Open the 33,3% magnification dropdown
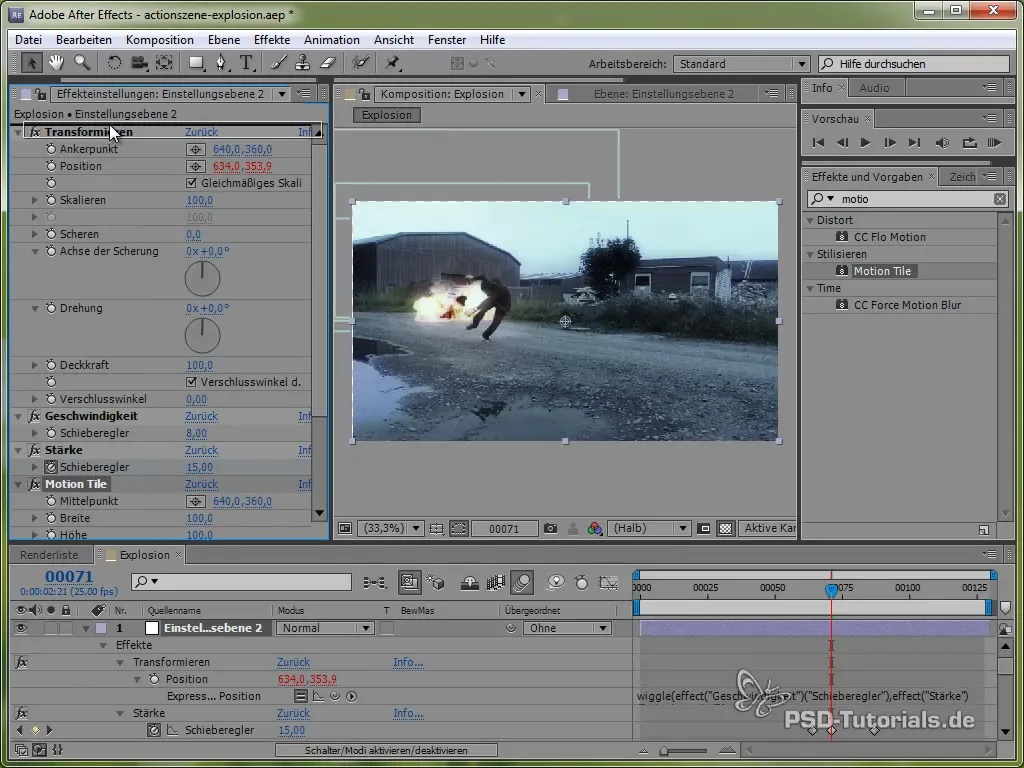Viewport: 1024px width, 768px height. [391, 528]
